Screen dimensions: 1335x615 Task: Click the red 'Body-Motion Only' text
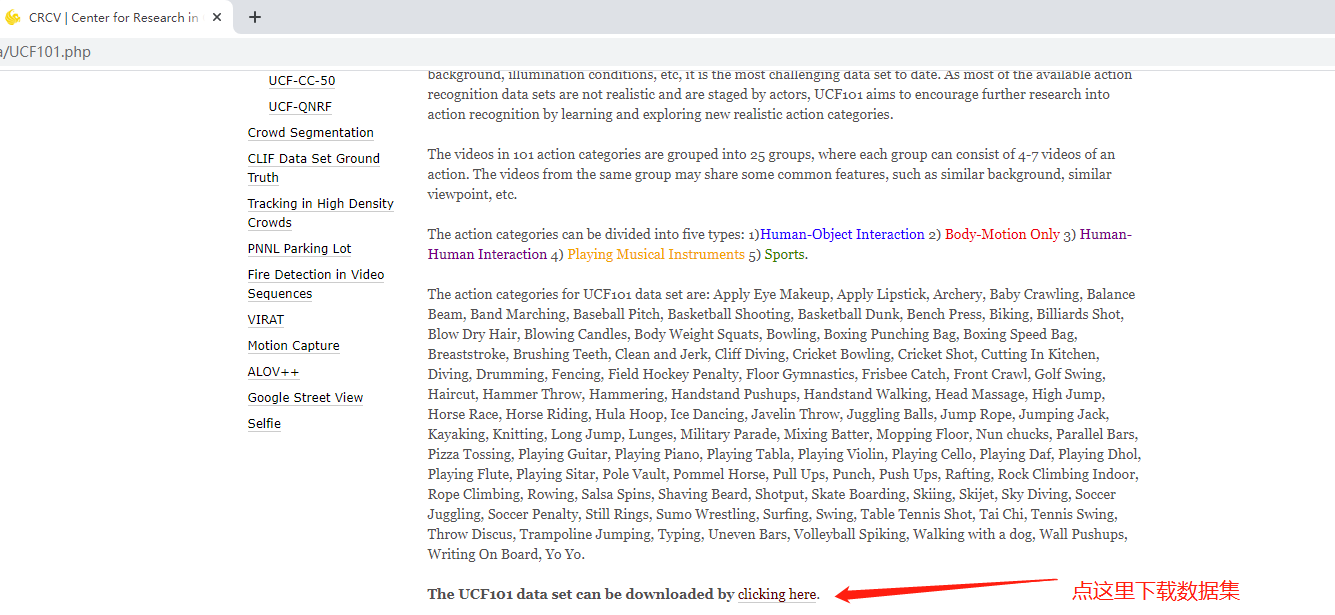click(1002, 234)
